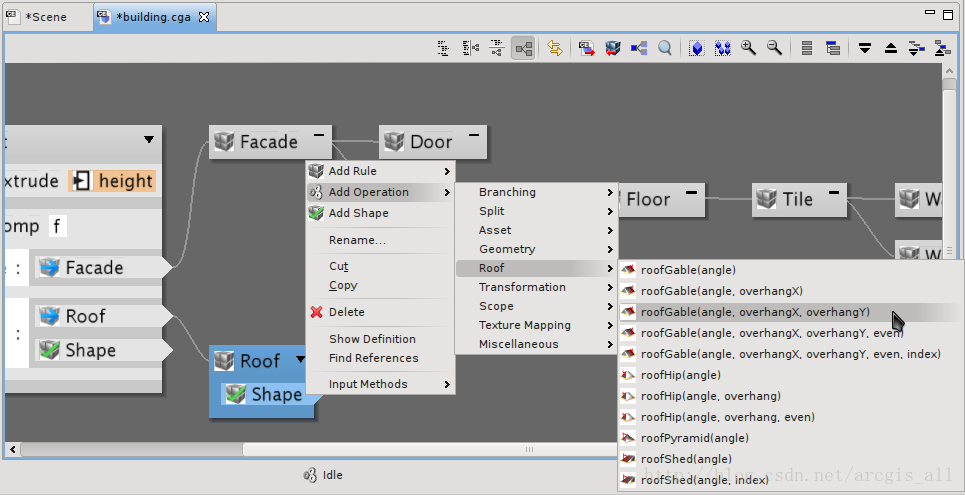The height and width of the screenshot is (495, 965).
Task: Click the black up-triangle collapse-all icon
Action: coord(891,48)
